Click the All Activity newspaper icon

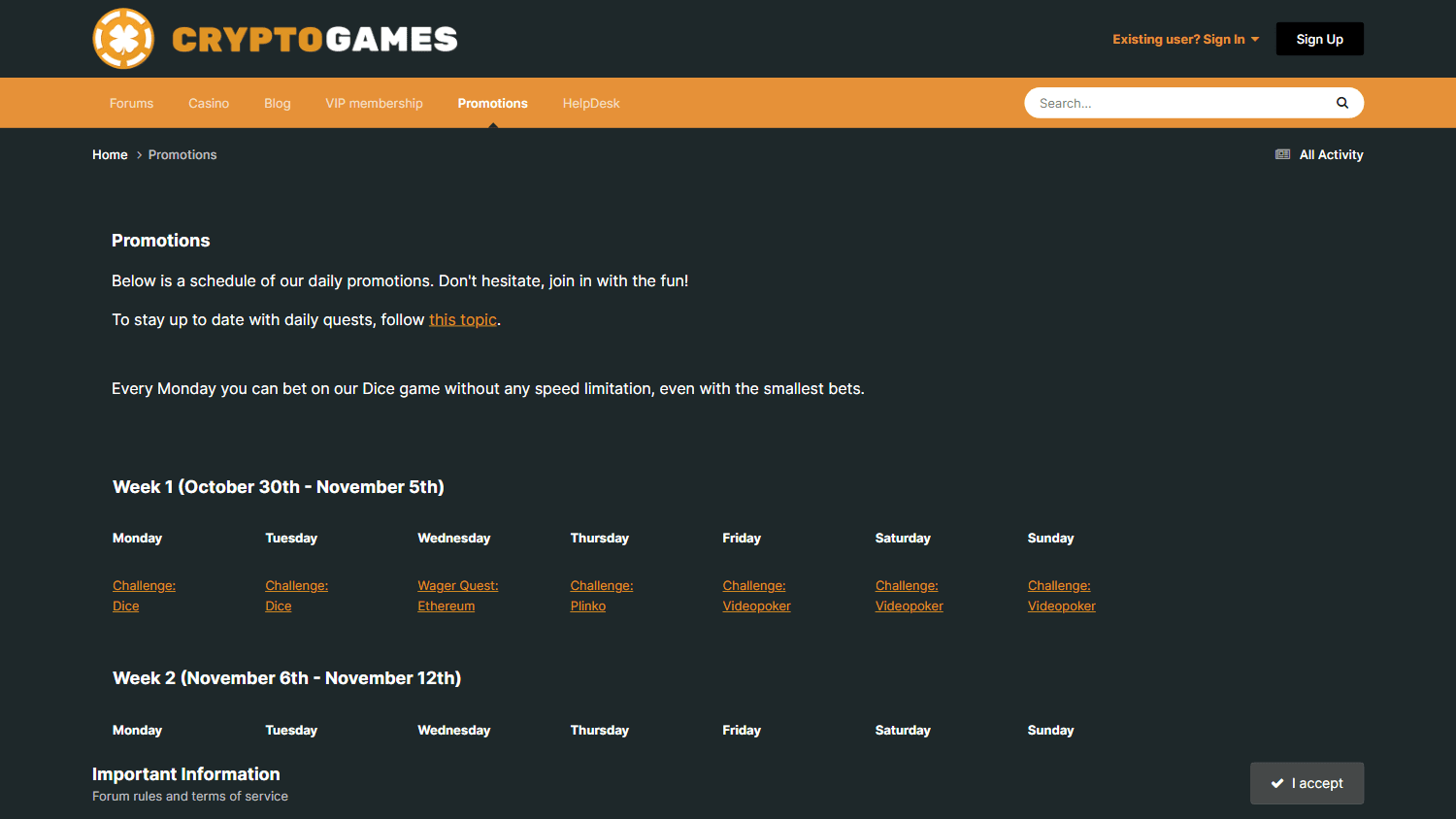1282,154
